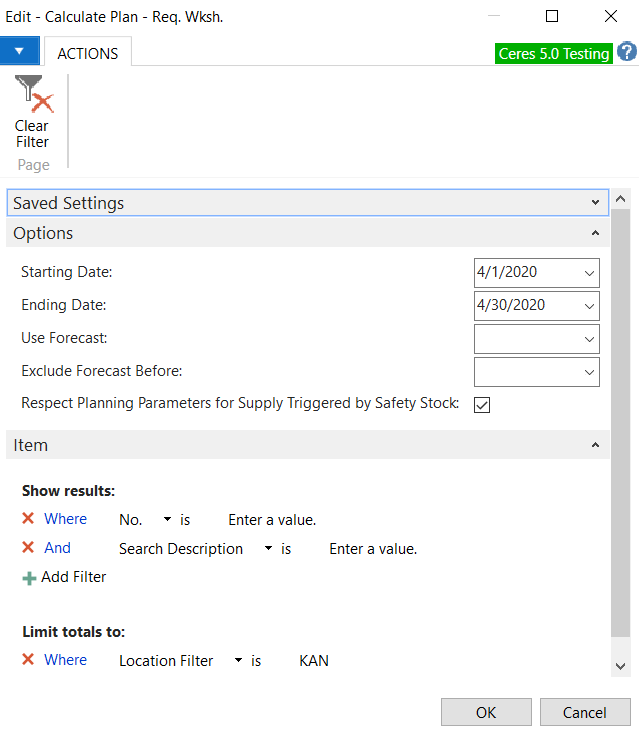639x731 pixels.
Task: Remove the Search Description filter with X
Action: (x=28, y=548)
